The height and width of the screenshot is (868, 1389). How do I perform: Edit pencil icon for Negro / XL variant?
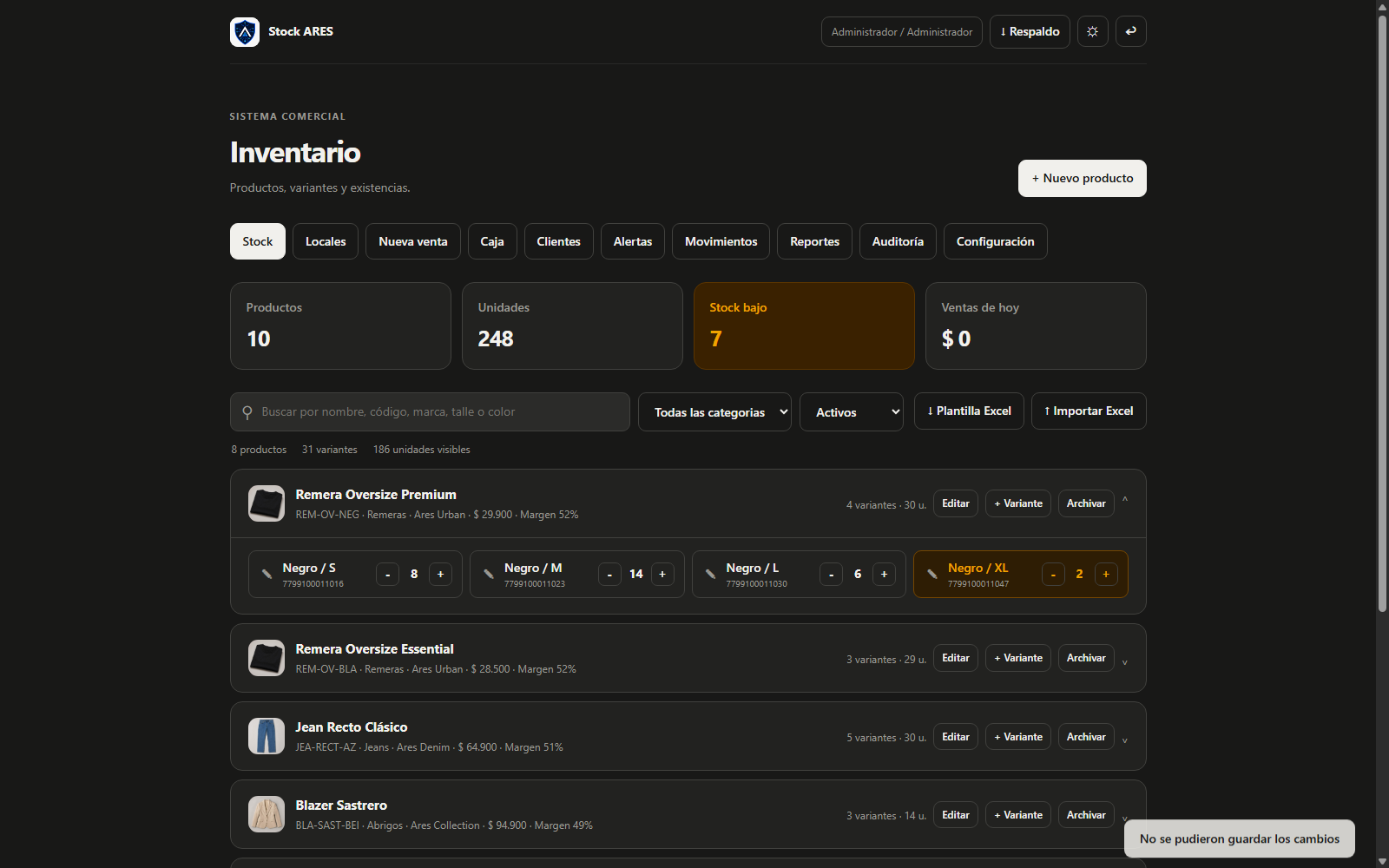click(x=931, y=574)
